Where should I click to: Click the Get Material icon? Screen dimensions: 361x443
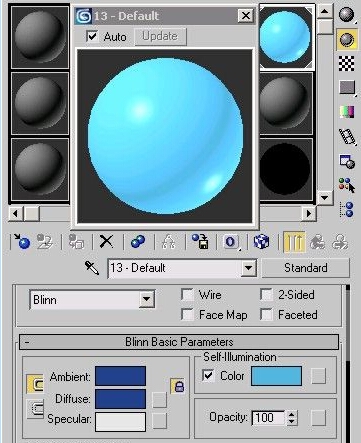22,241
